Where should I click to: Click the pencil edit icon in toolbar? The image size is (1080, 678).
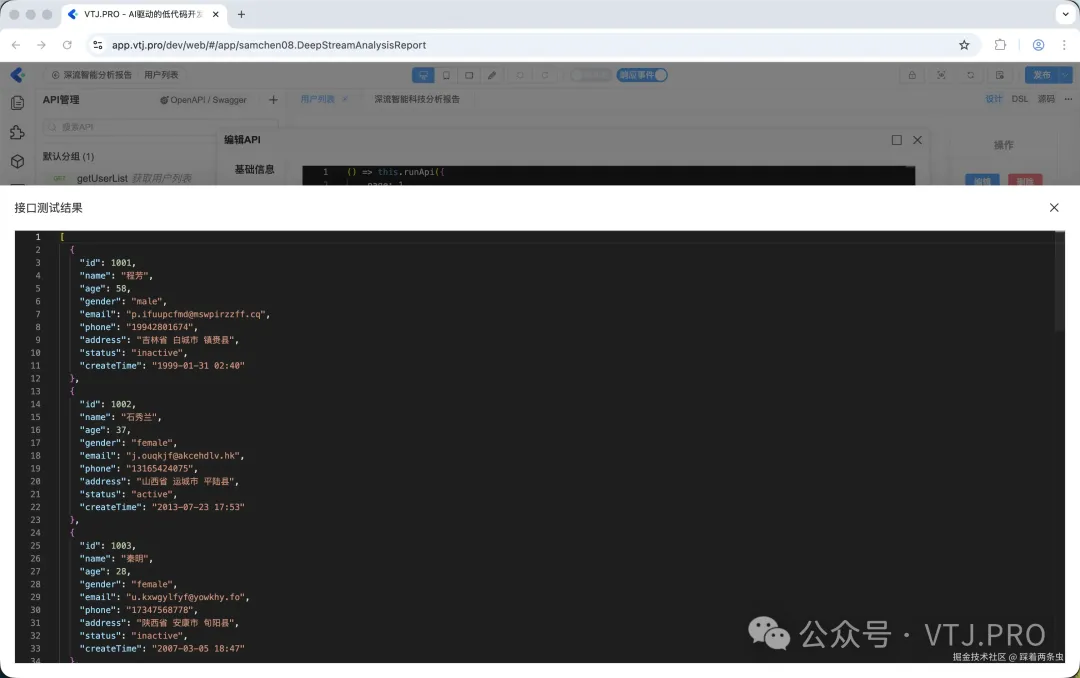point(492,75)
